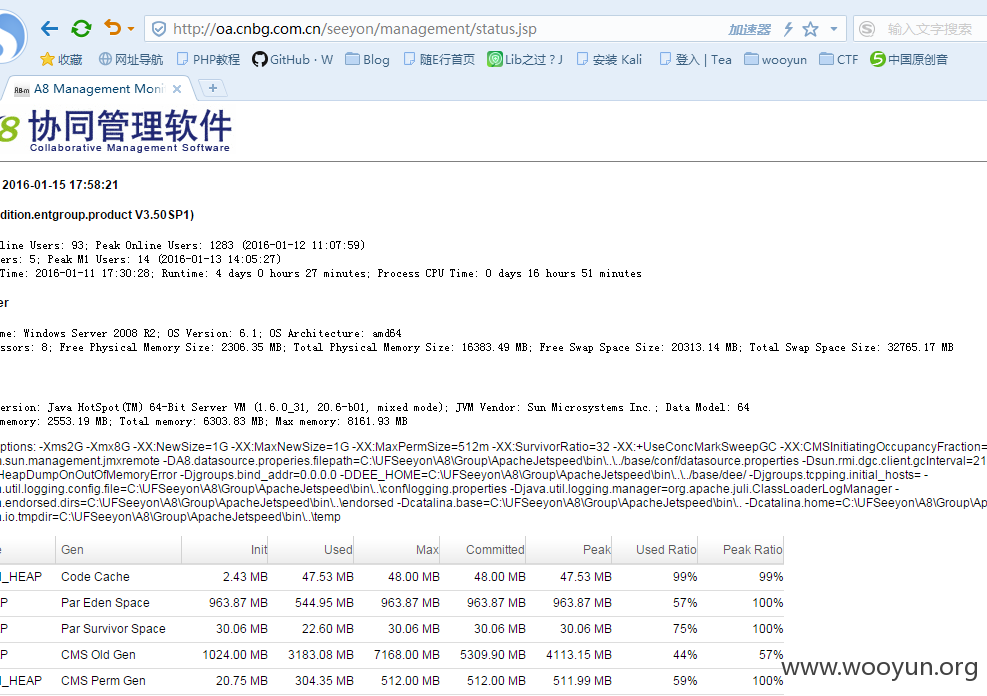Click the timestamp 2016-01-15 17:58:21

tap(60, 185)
